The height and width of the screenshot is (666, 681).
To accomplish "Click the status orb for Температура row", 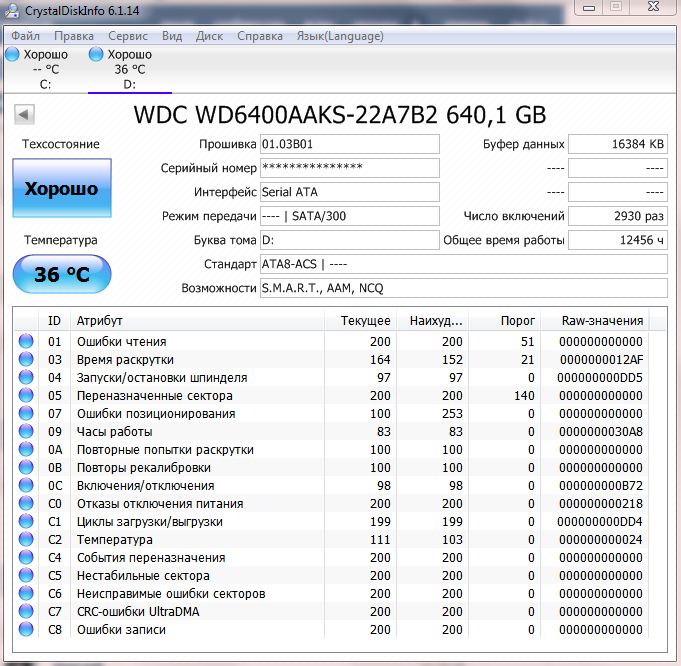I will click(x=26, y=539).
